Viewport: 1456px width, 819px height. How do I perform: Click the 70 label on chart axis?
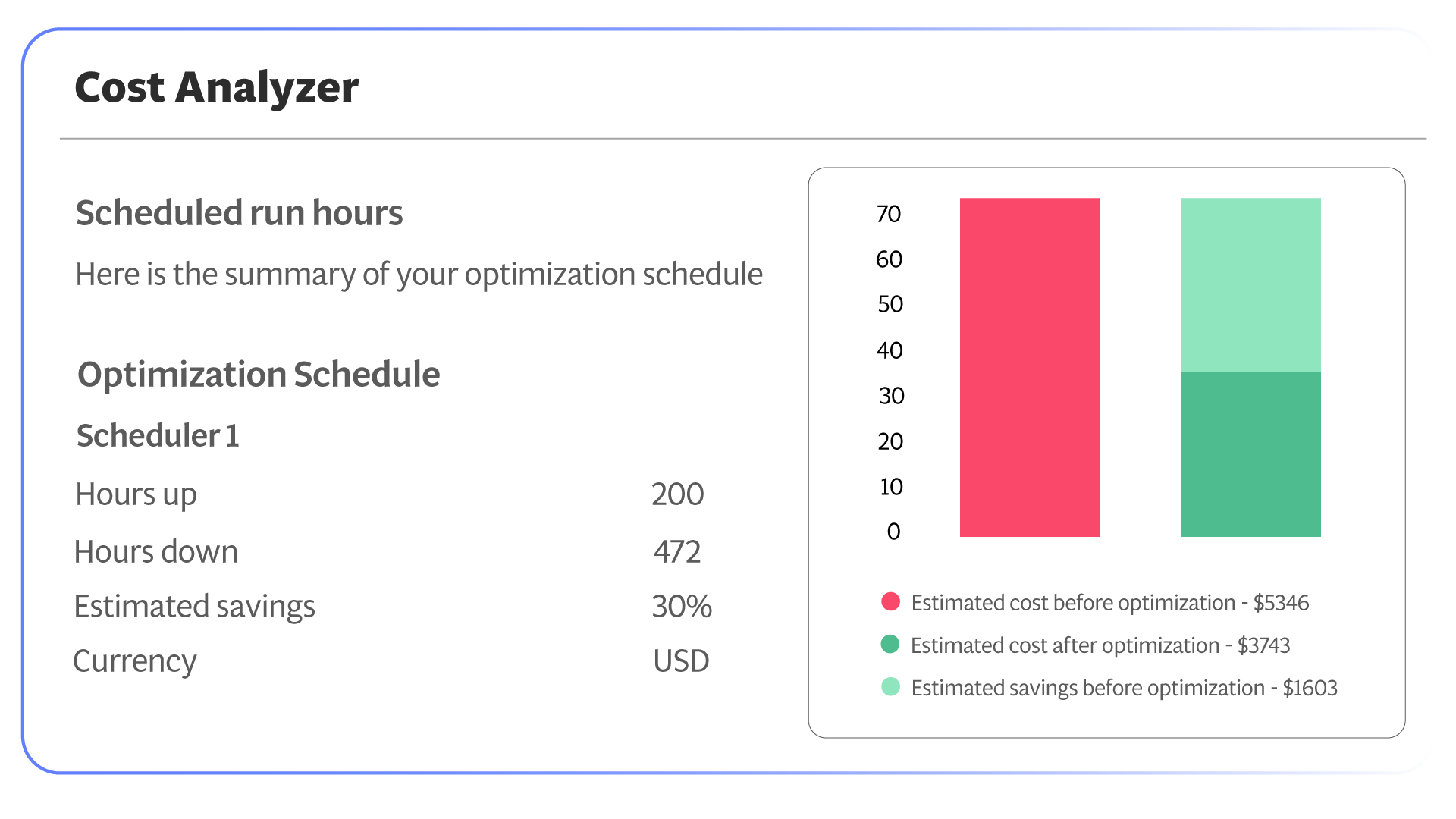[x=889, y=214]
